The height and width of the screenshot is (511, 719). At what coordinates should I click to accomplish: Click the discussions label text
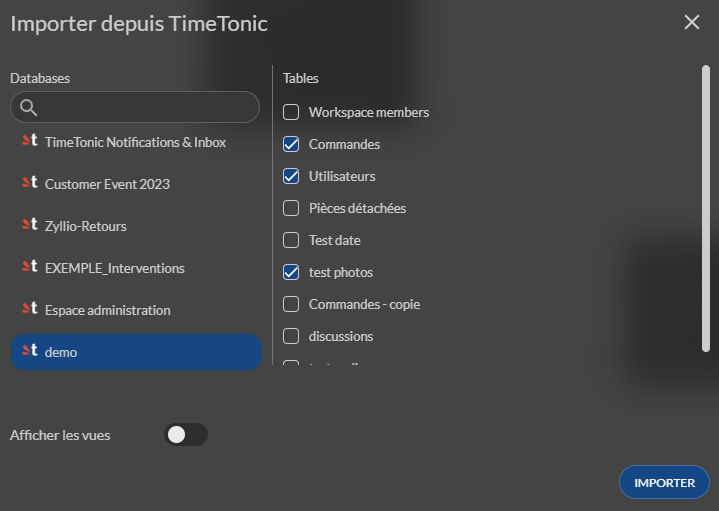tap(341, 336)
